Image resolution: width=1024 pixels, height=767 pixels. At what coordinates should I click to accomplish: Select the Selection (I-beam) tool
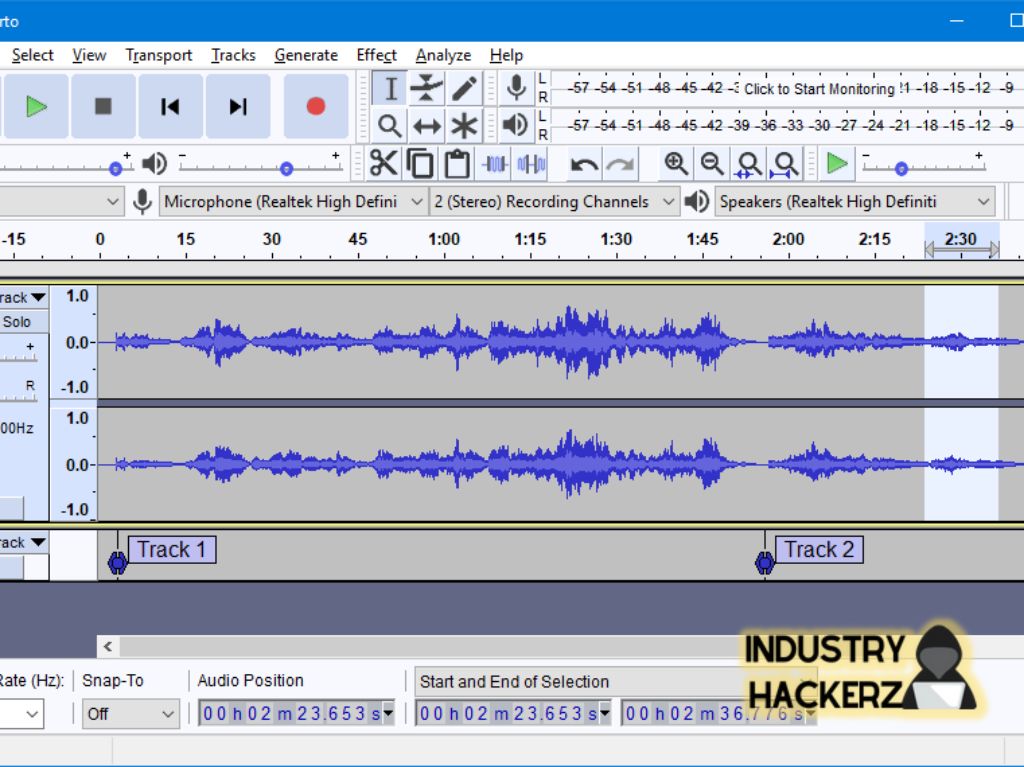(390, 88)
